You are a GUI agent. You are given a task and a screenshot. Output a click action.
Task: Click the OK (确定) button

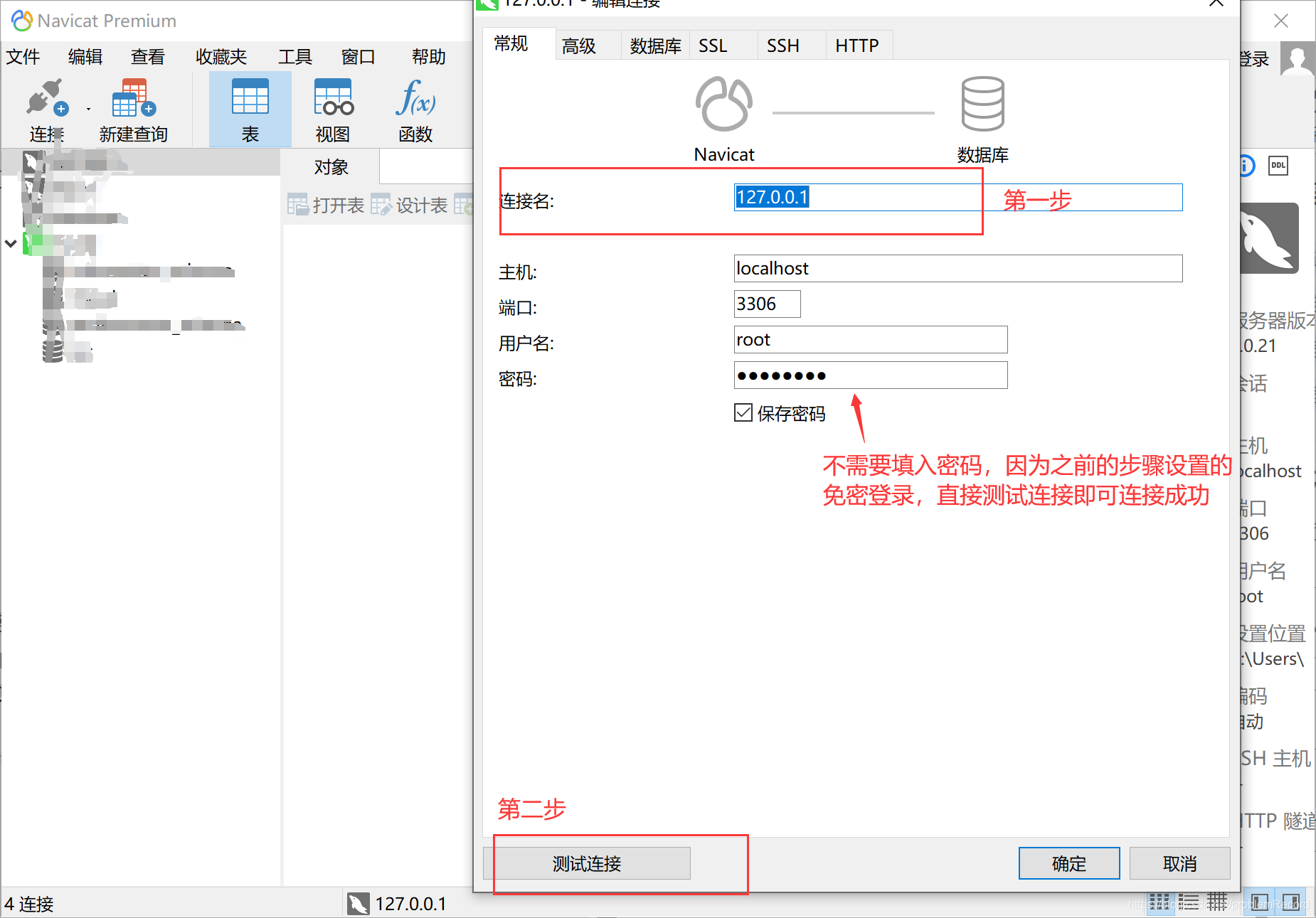point(1069,863)
